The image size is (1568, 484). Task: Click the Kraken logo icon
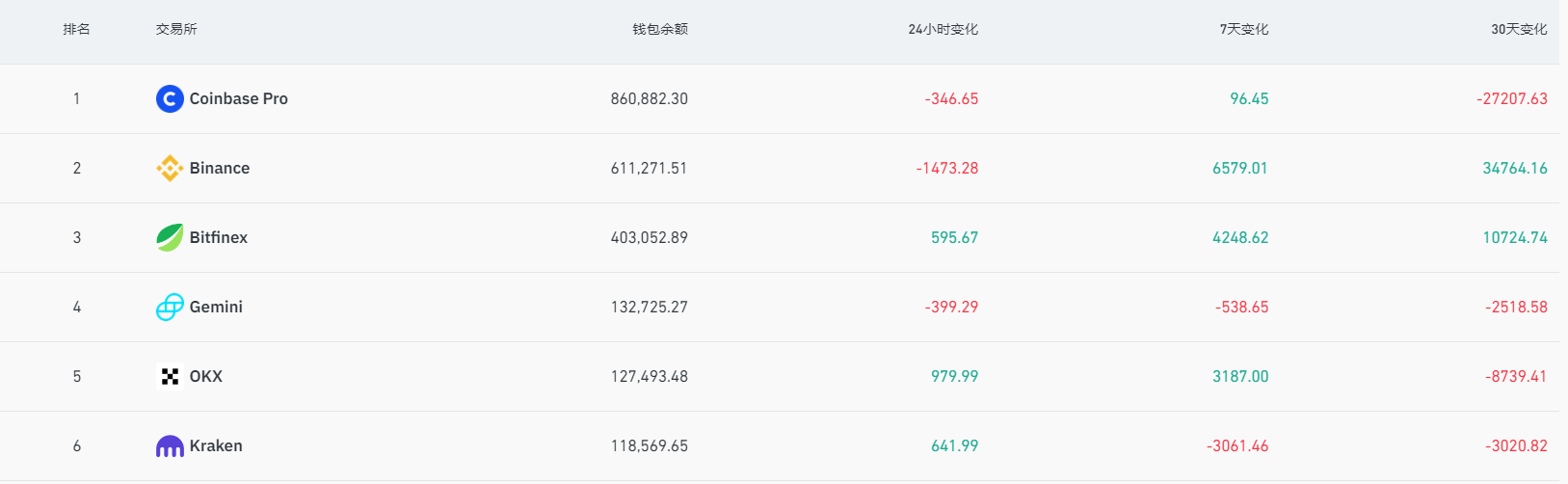pos(170,445)
